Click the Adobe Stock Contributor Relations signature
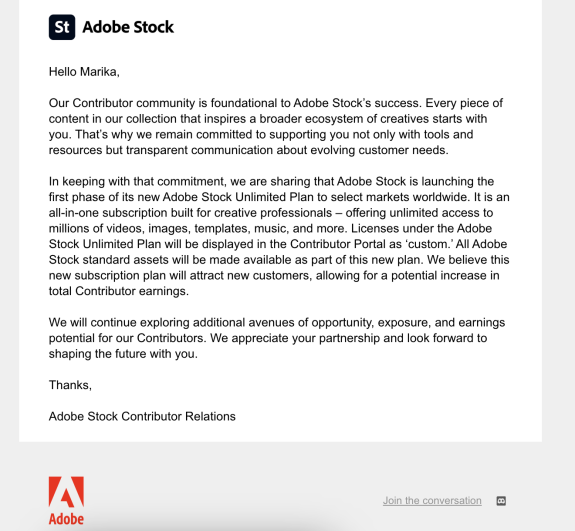This screenshot has height=531, width=575. [x=142, y=417]
